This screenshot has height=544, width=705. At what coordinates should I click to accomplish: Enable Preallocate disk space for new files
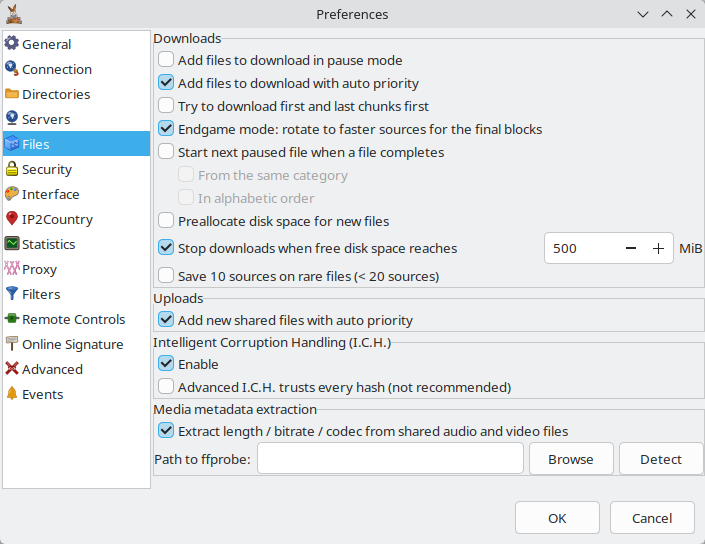pos(166,220)
